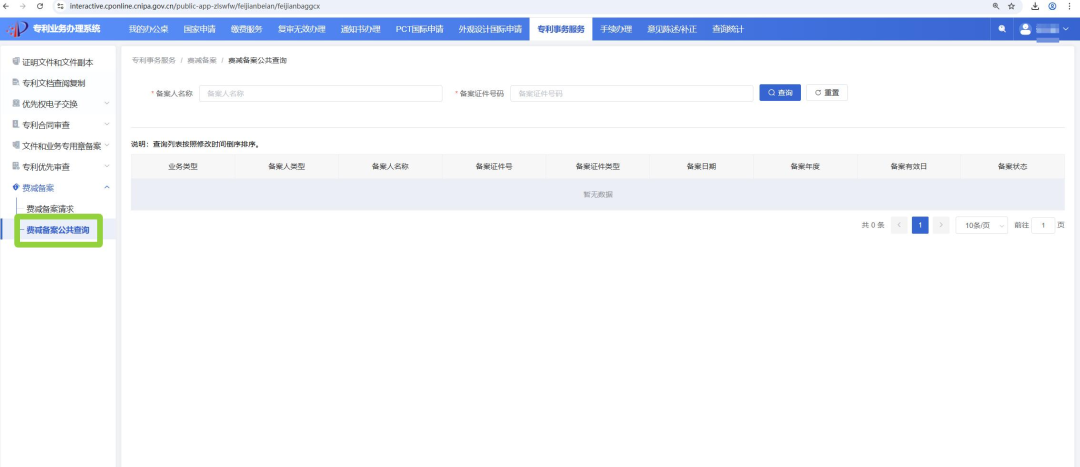This screenshot has width=1080, height=467.
Task: Reload the page with browser refresh icon
Action: [x=40, y=6]
